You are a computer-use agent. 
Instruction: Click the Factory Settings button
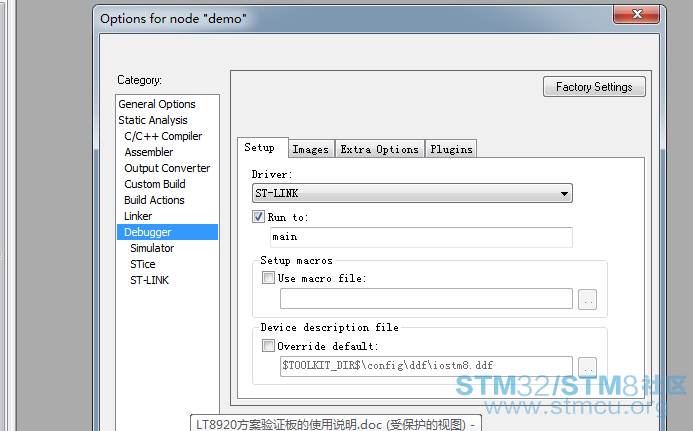tap(594, 87)
